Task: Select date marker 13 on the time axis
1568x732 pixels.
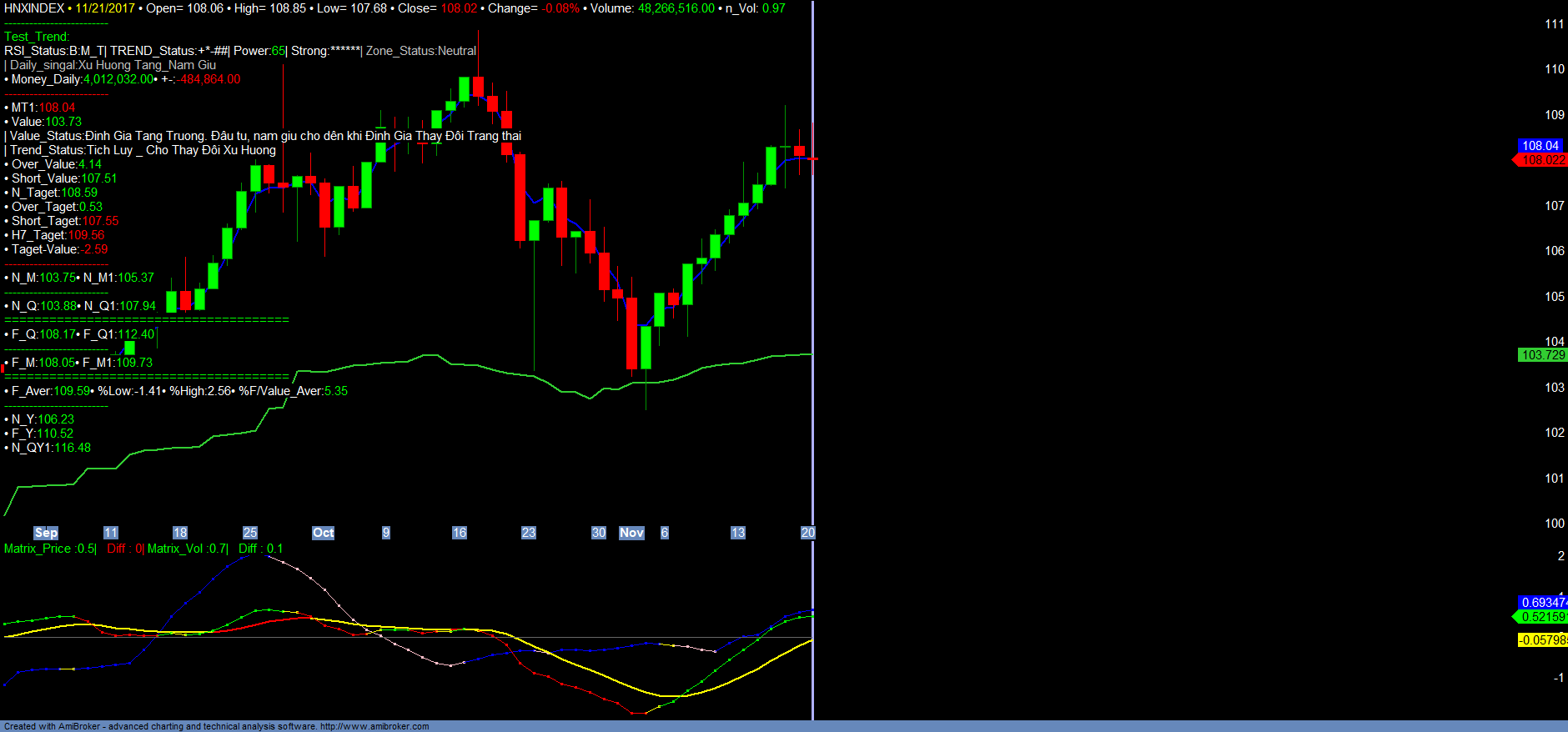Action: coord(738,533)
